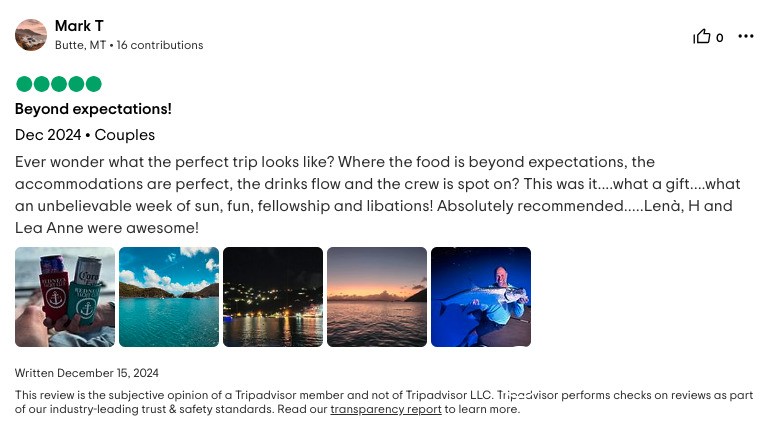The width and height of the screenshot is (774, 428).
Task: Click the Dec 2024 • Couples line
Action: pyautogui.click(x=85, y=135)
